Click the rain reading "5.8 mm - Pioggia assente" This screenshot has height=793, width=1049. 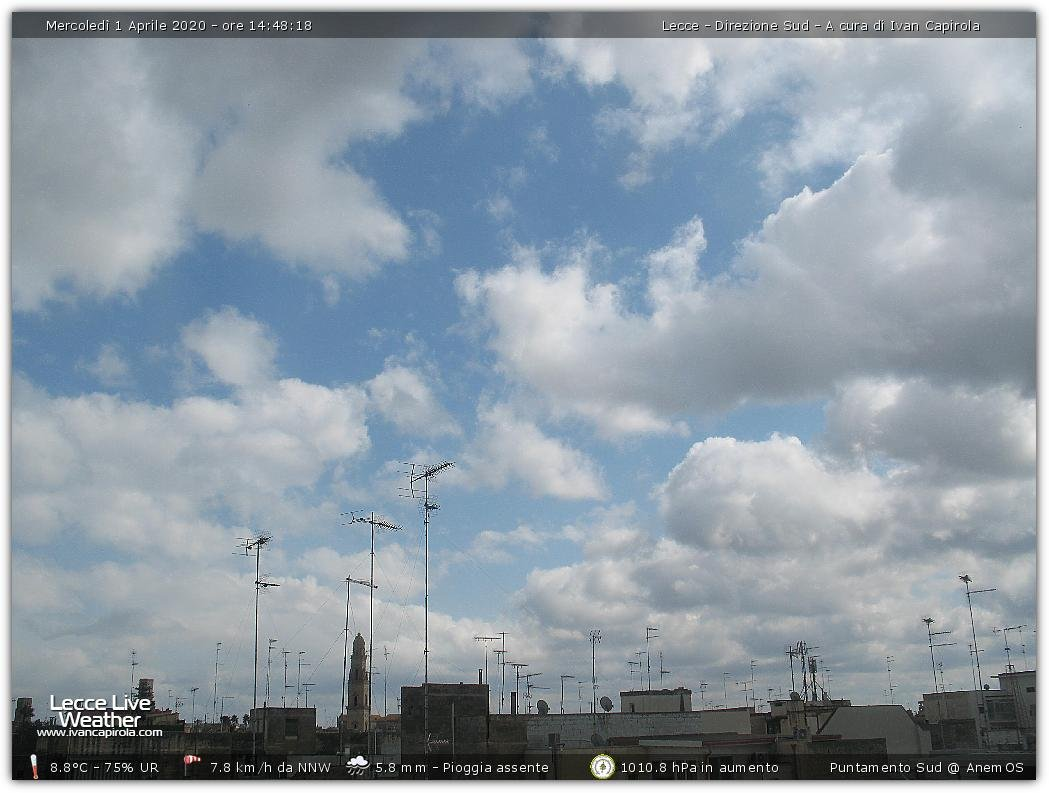pyautogui.click(x=462, y=768)
